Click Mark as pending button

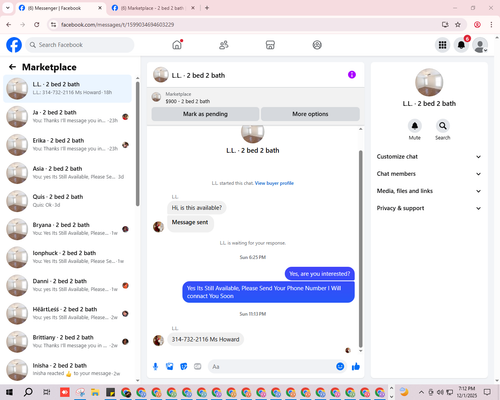tap(205, 114)
